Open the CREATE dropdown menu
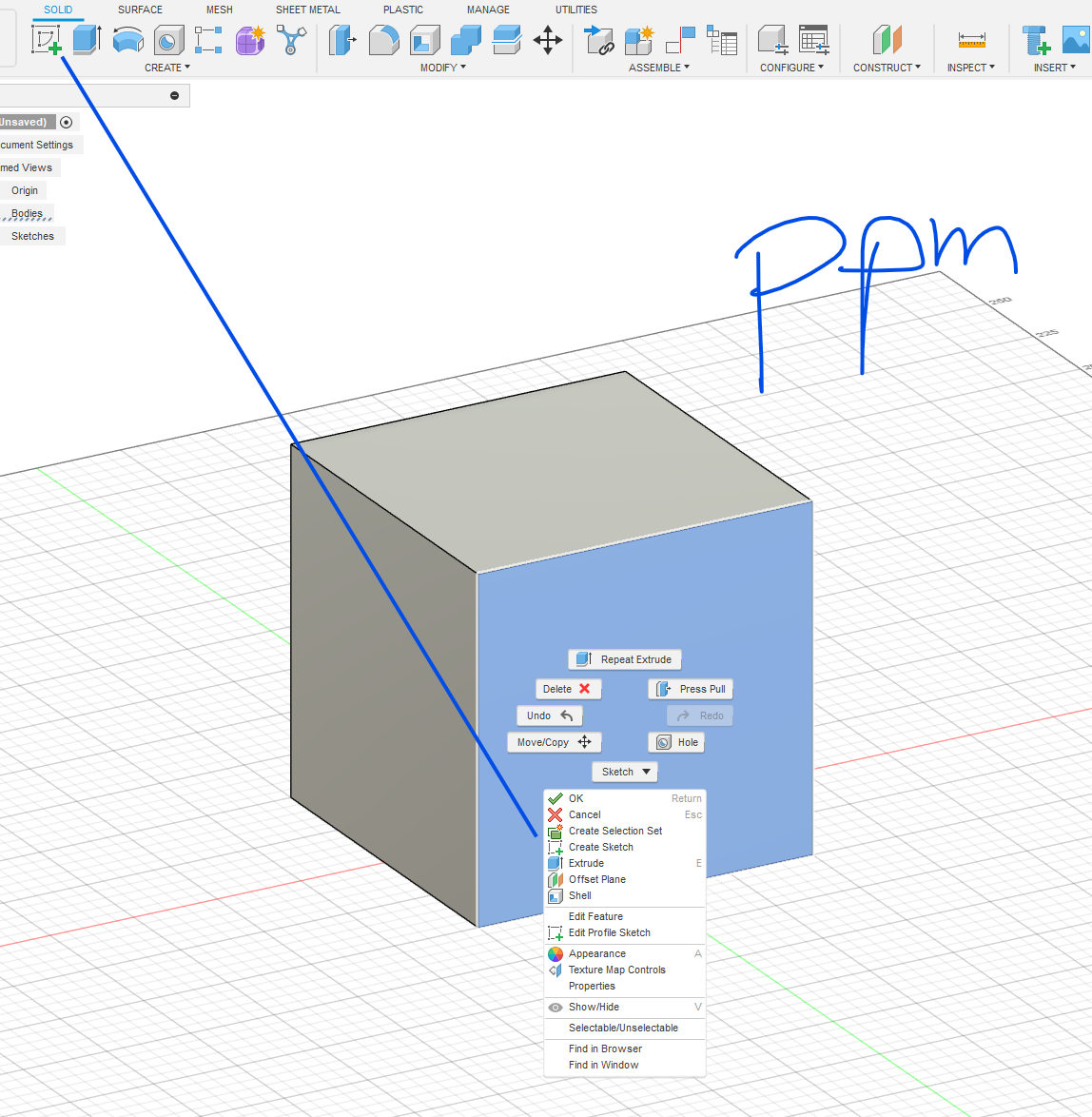The height and width of the screenshot is (1117, 1092). 167,68
